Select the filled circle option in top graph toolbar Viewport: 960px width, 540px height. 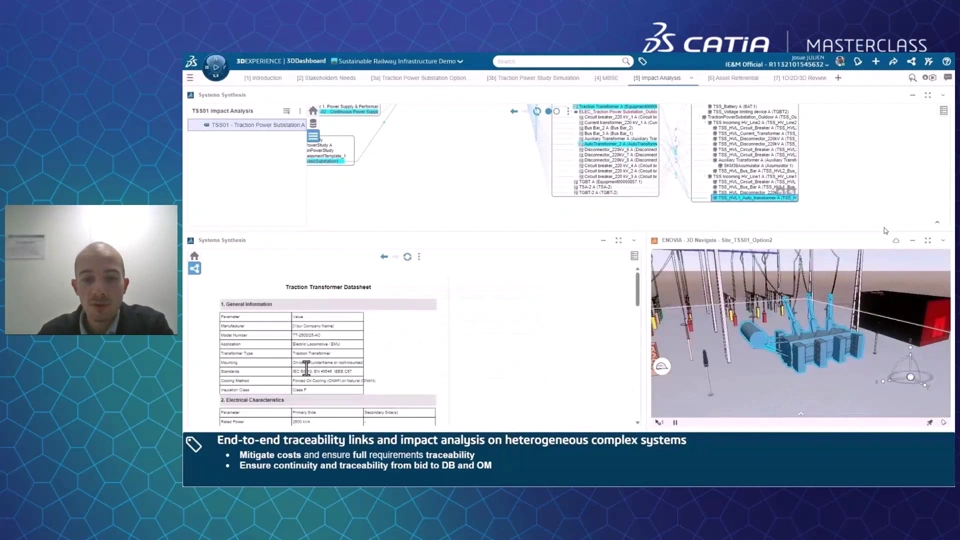(548, 111)
